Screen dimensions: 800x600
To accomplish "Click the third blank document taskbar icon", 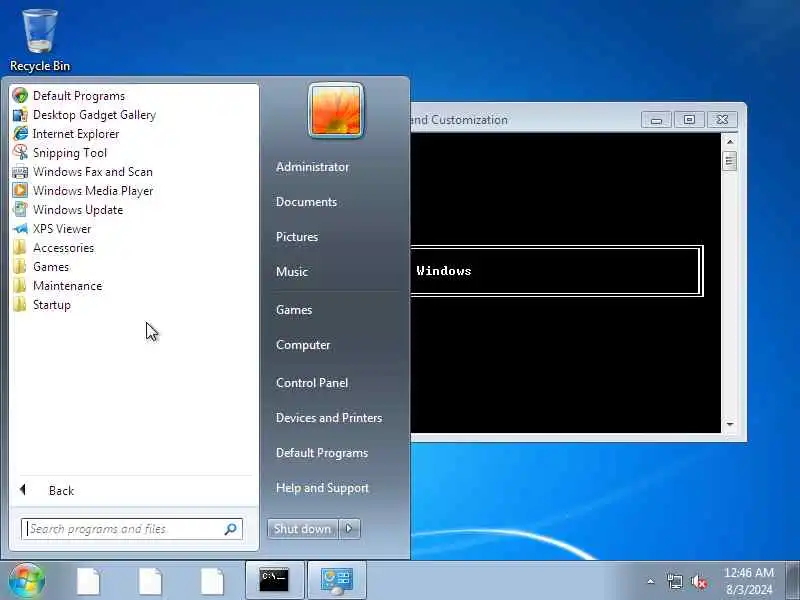I will pyautogui.click(x=212, y=581).
